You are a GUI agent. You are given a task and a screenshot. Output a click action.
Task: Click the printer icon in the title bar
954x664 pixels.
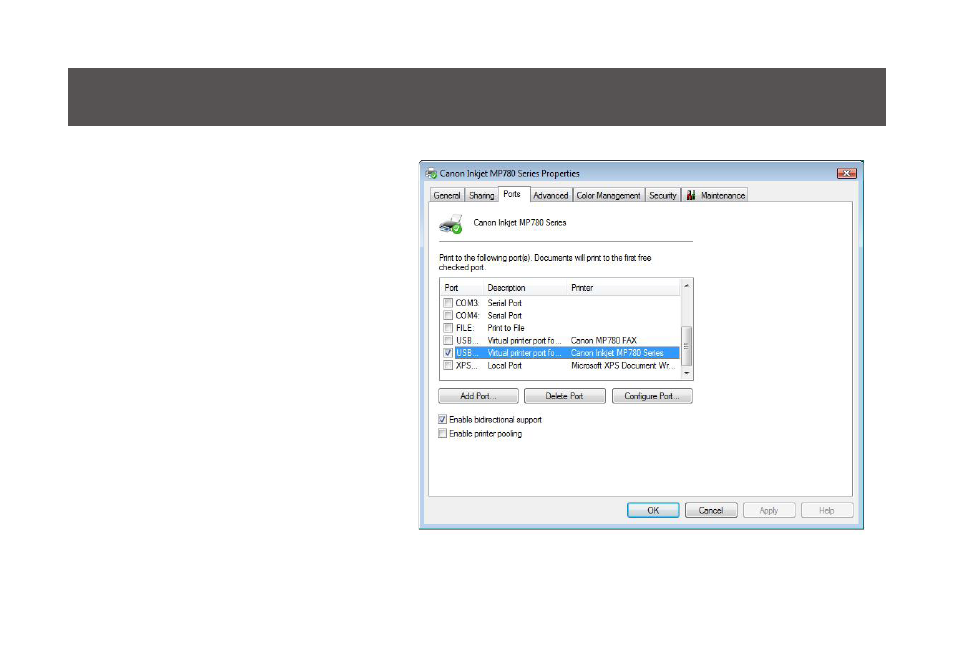pyautogui.click(x=431, y=173)
